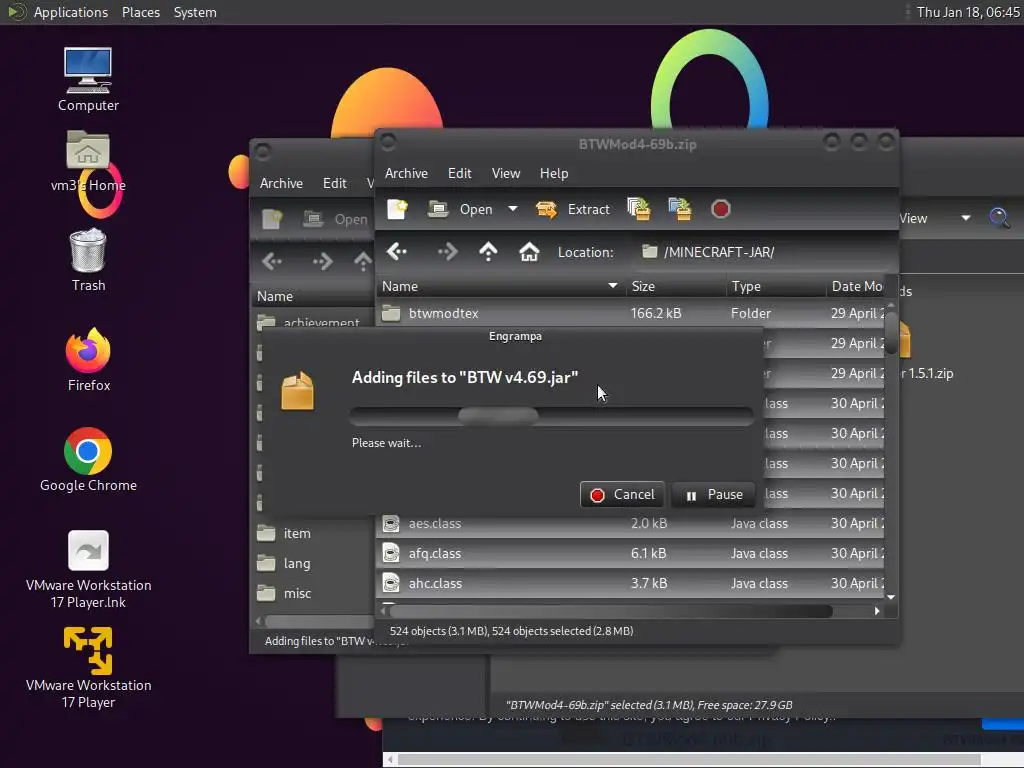This screenshot has width=1024, height=768.
Task: Cancel adding files to BTW v4.69.jar
Action: [622, 494]
